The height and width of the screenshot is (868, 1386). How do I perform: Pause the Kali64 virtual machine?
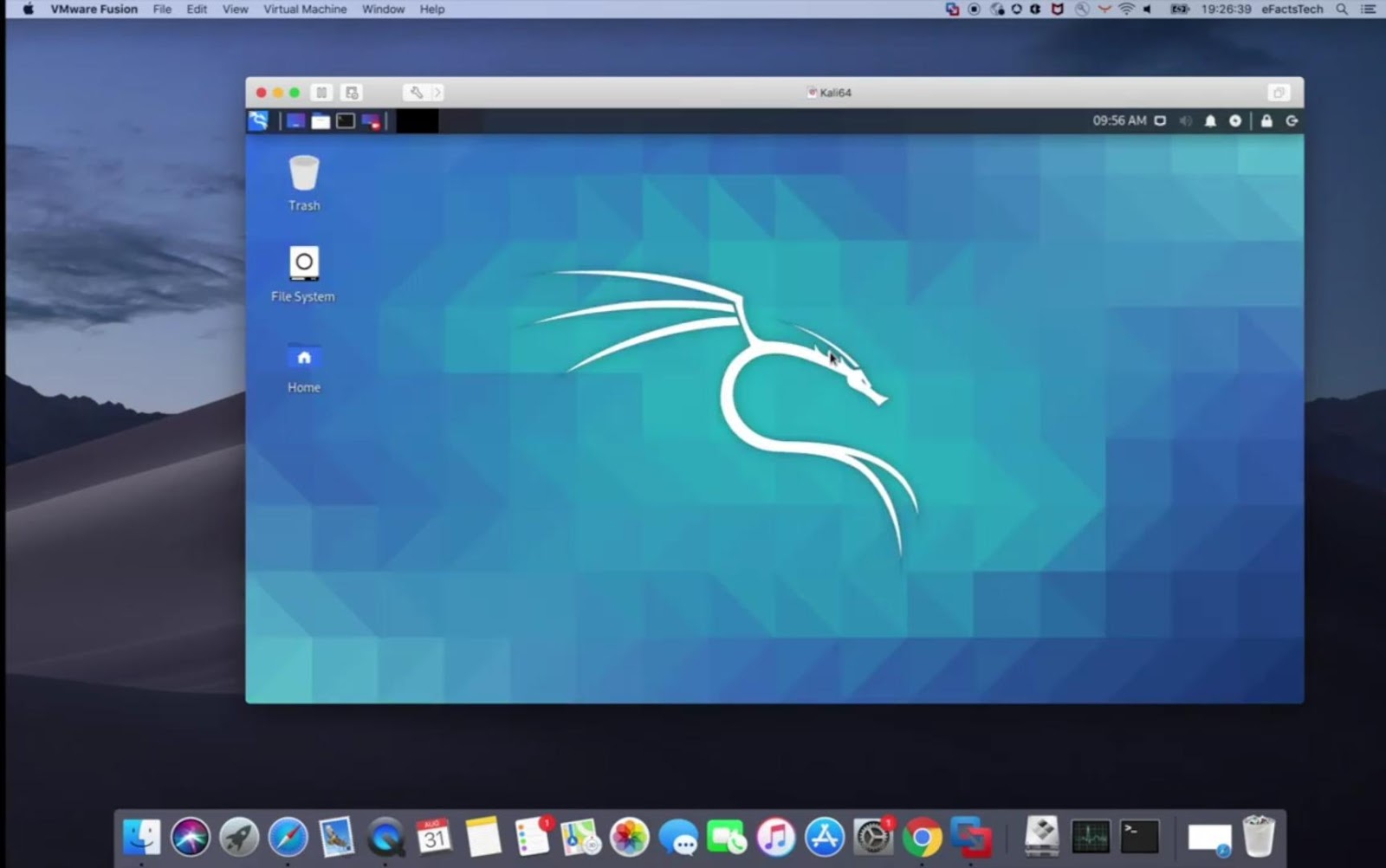[x=321, y=93]
